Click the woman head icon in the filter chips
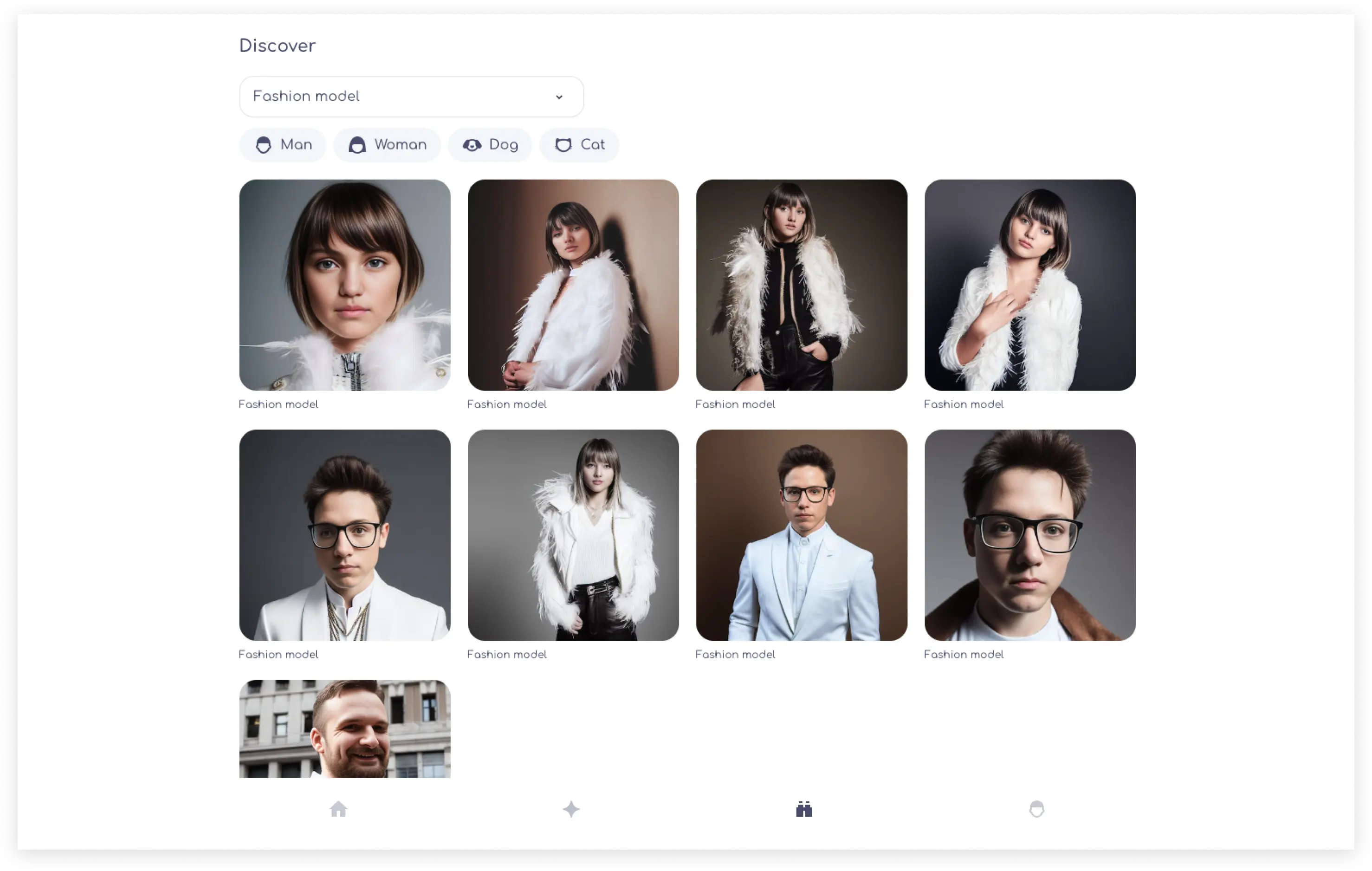1372x871 pixels. [x=357, y=145]
